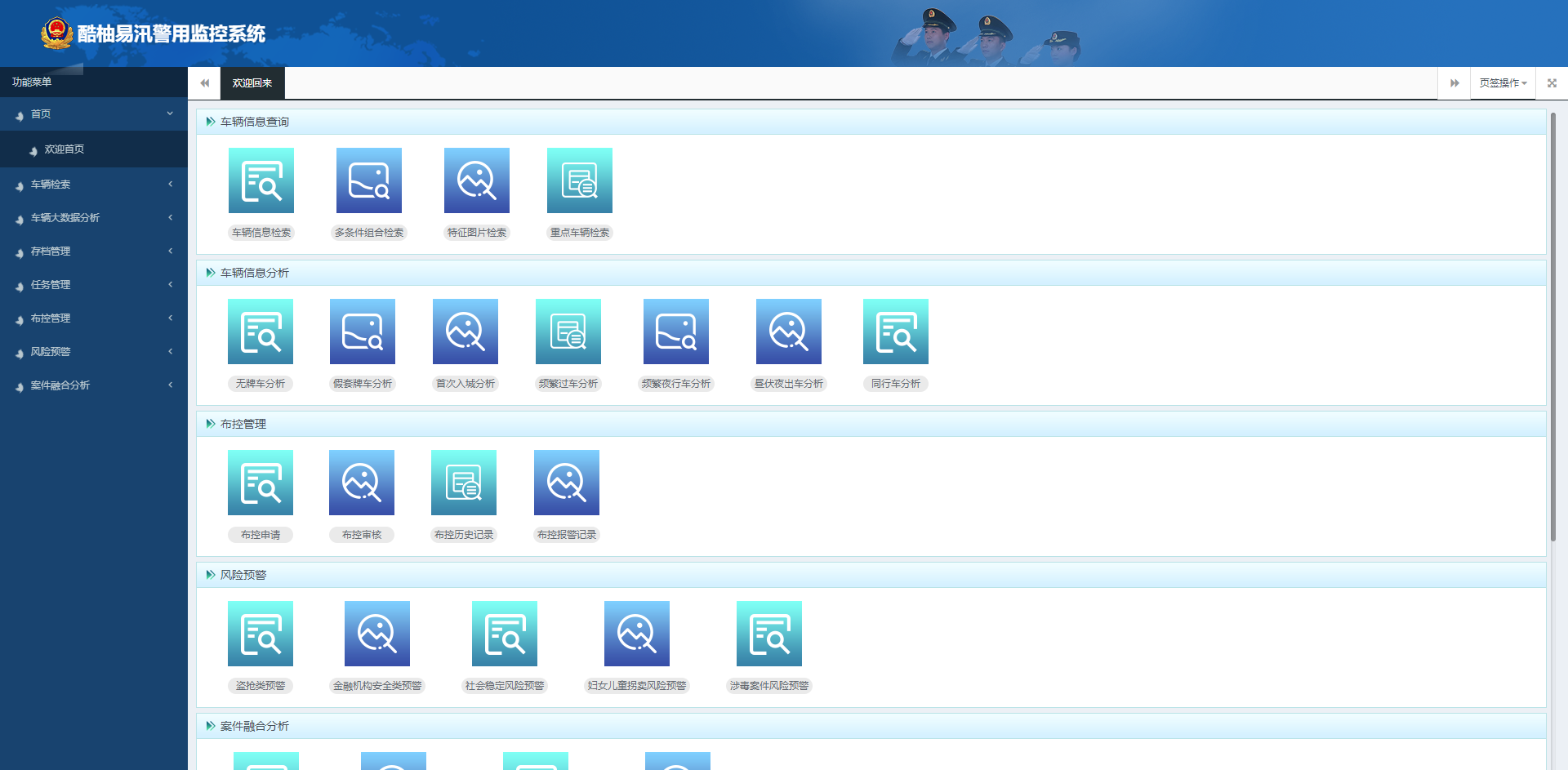Image resolution: width=1568 pixels, height=770 pixels.
Task: Open the 盗抢类预警 icon
Action: pos(261,634)
